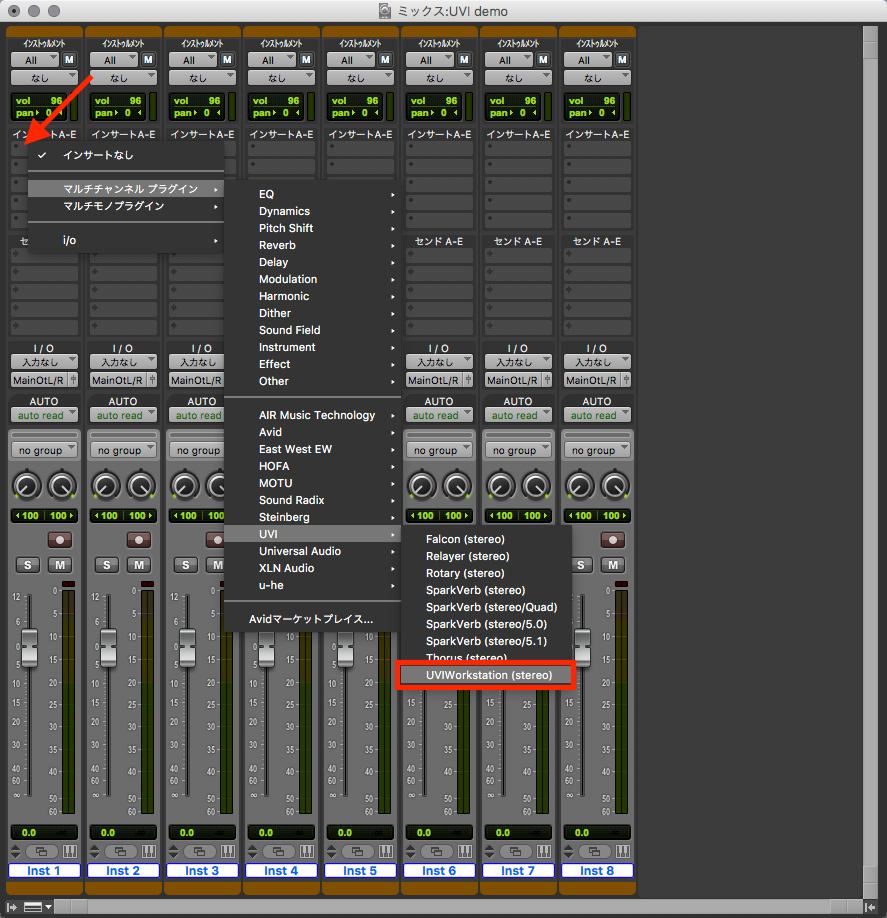Record-enable the Inst 2 track
Screen dimensions: 887x918
click(139, 540)
